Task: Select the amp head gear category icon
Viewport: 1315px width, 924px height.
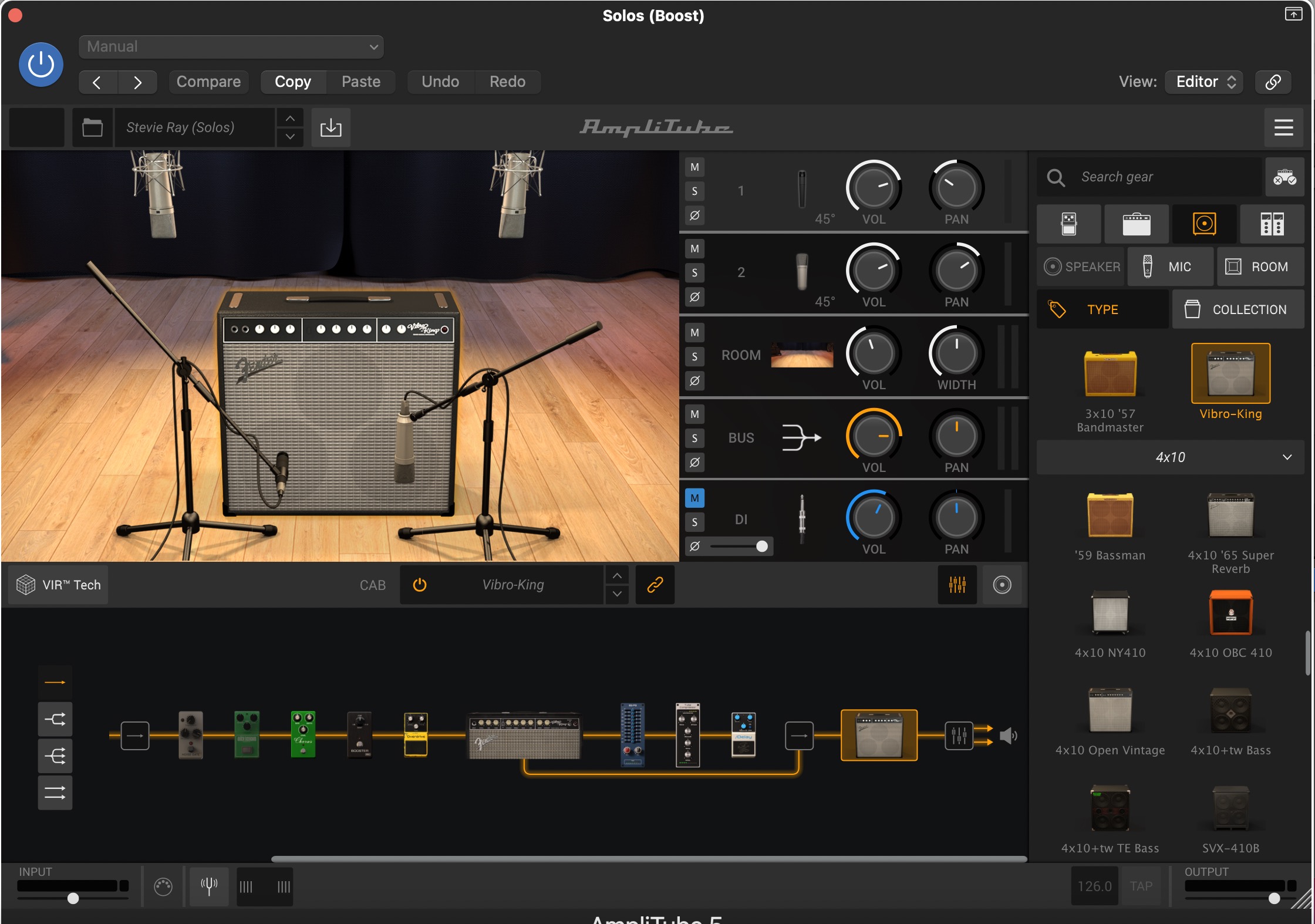Action: (x=1137, y=224)
